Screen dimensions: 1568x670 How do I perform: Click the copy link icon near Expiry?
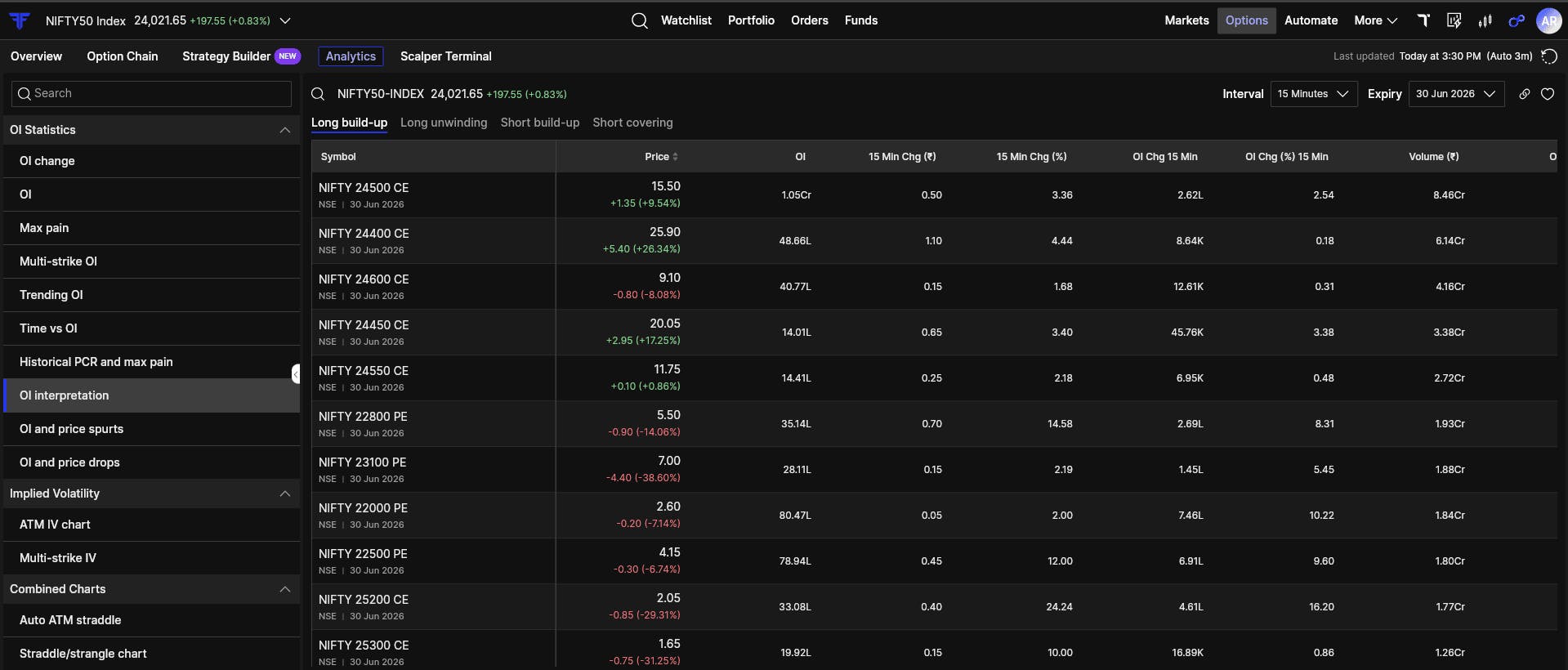point(1524,94)
